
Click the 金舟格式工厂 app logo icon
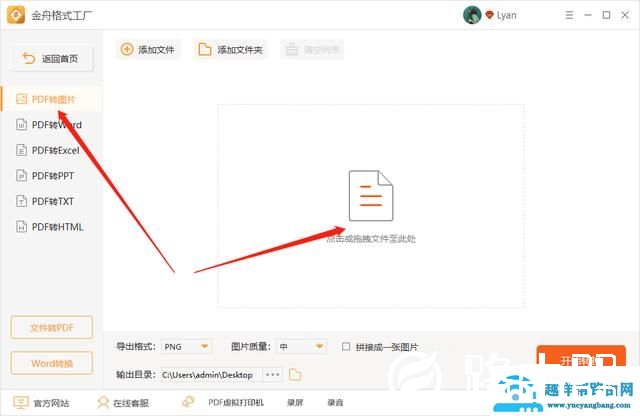click(x=16, y=15)
